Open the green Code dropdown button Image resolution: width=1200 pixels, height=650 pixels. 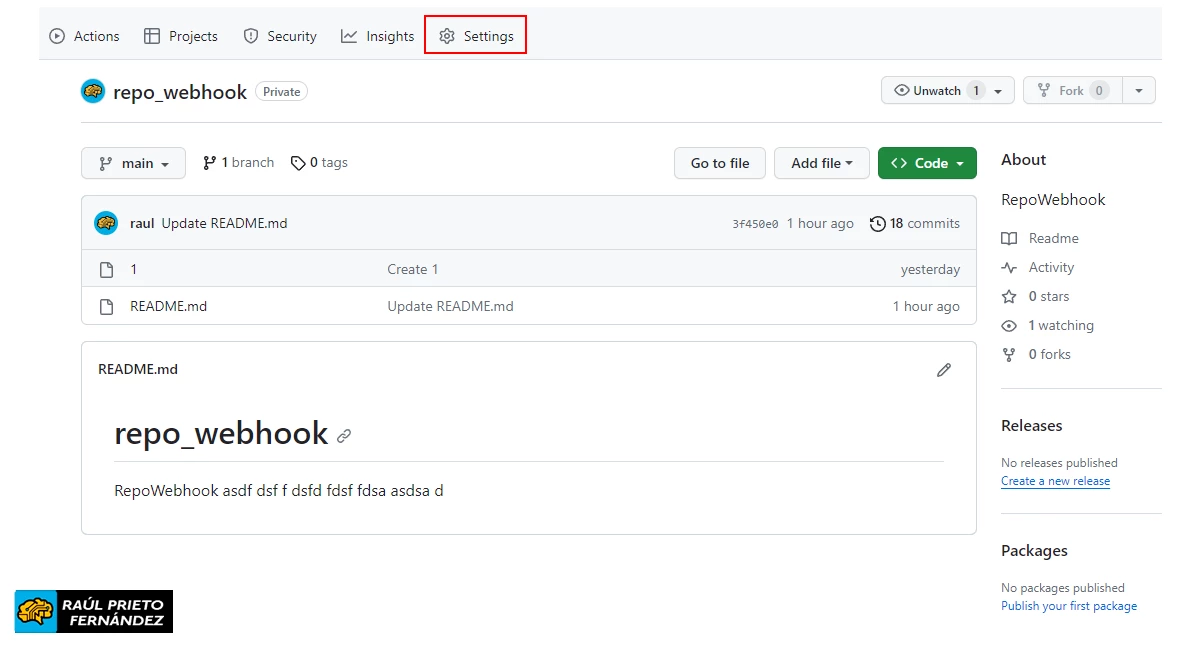(x=927, y=162)
